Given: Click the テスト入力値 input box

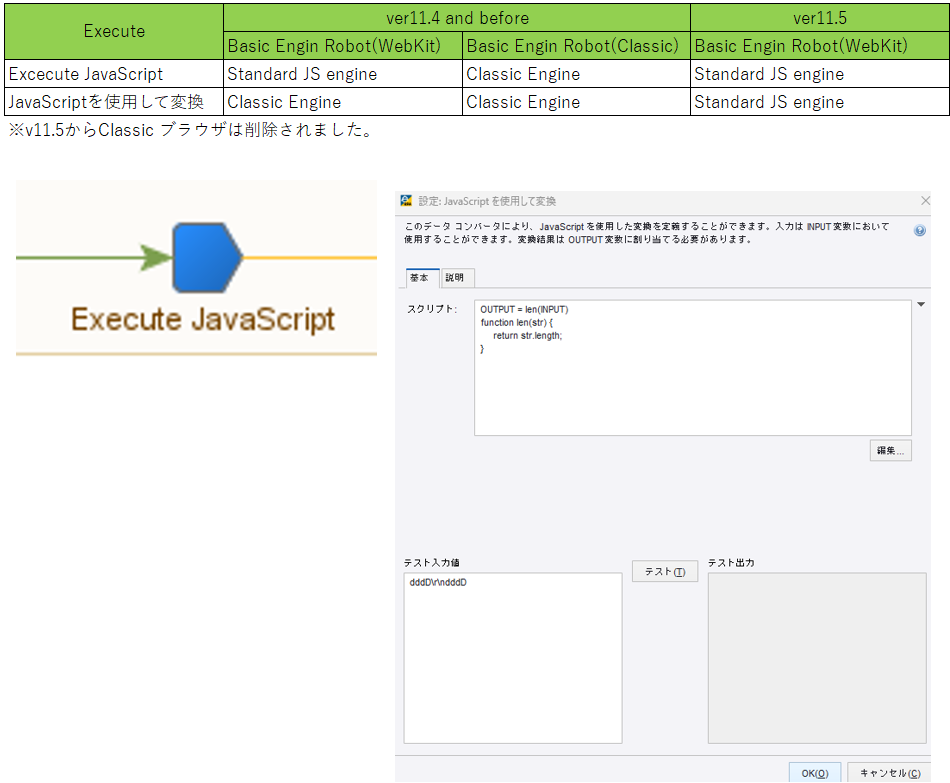Looking at the screenshot, I should point(513,658).
